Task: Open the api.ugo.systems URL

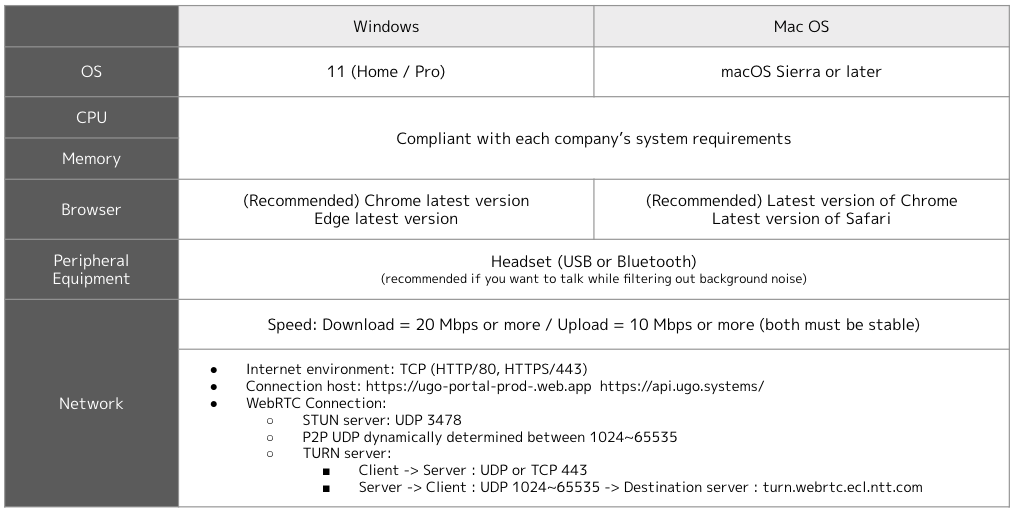Action: (x=682, y=386)
